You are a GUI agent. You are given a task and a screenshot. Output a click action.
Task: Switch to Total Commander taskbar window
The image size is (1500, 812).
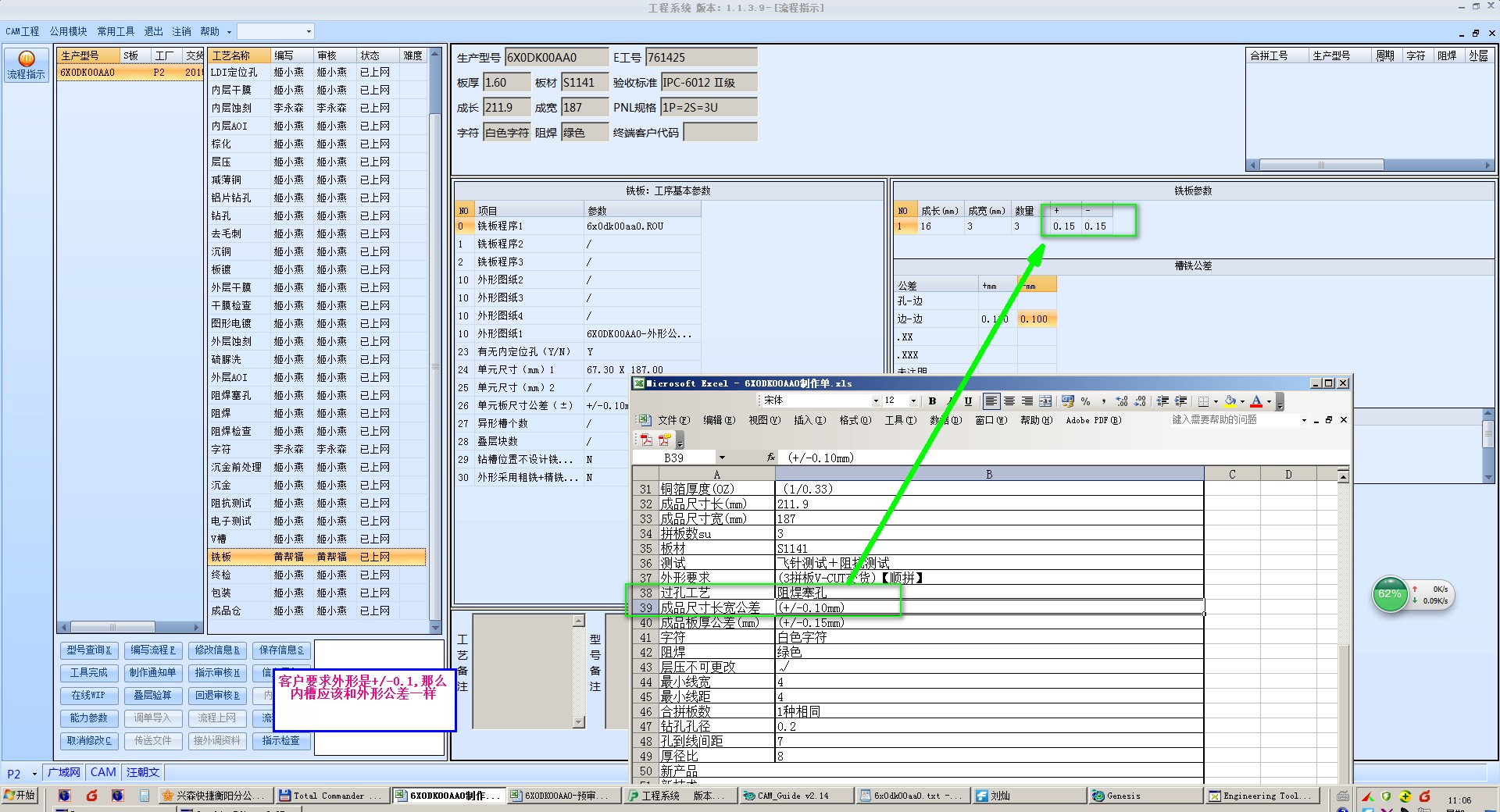(x=330, y=796)
